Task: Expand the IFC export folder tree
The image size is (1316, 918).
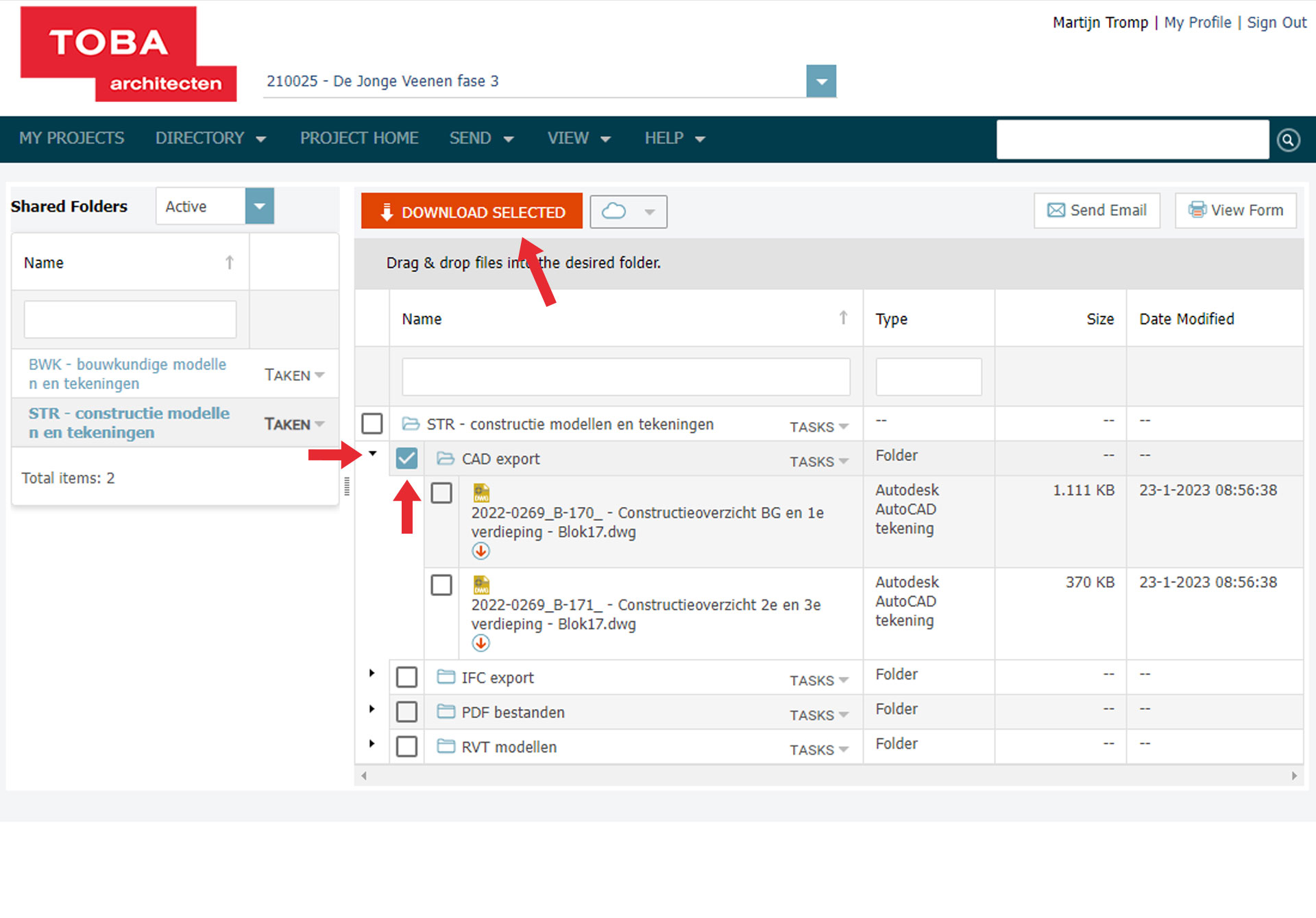Action: pyautogui.click(x=371, y=673)
